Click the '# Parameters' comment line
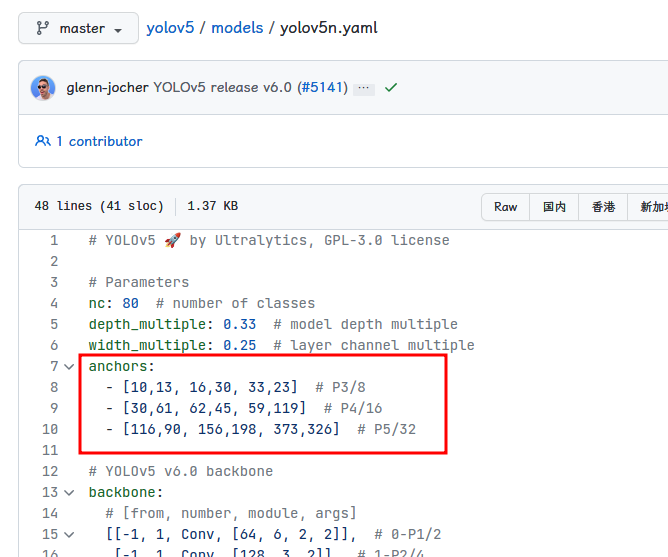Viewport: 668px width, 557px height. click(139, 282)
